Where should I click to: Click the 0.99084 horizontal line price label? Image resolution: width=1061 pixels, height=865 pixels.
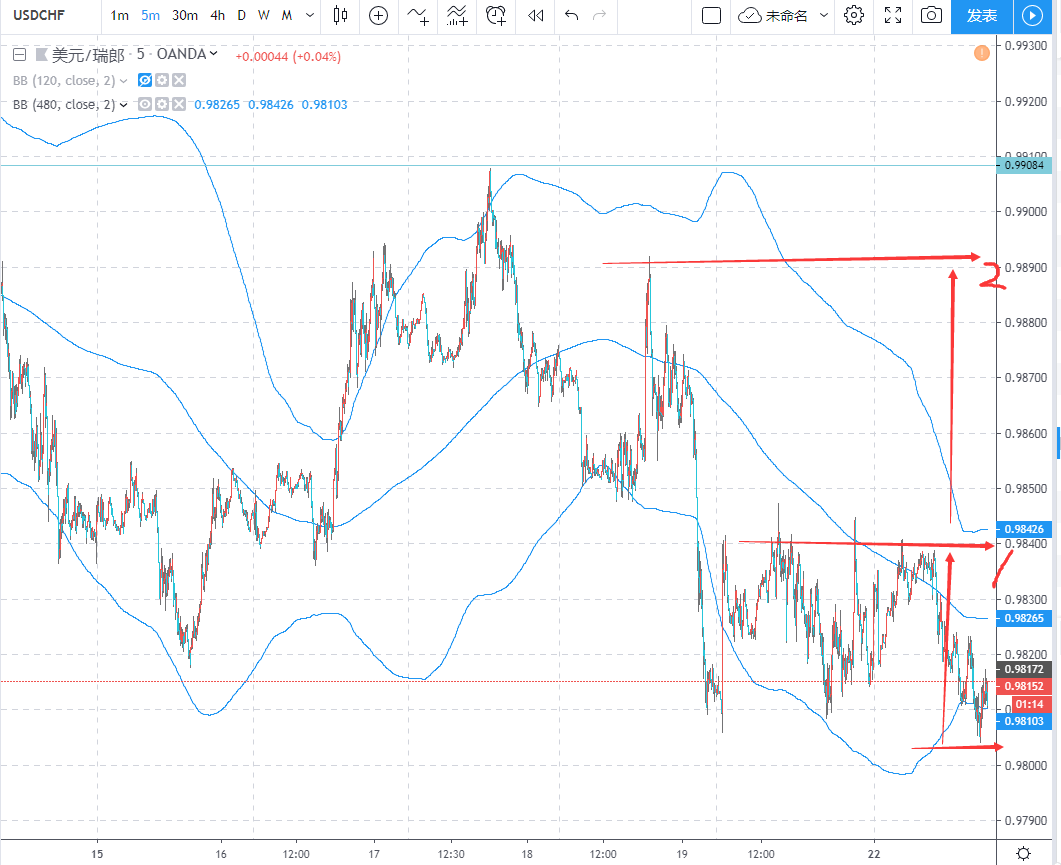pyautogui.click(x=1024, y=165)
